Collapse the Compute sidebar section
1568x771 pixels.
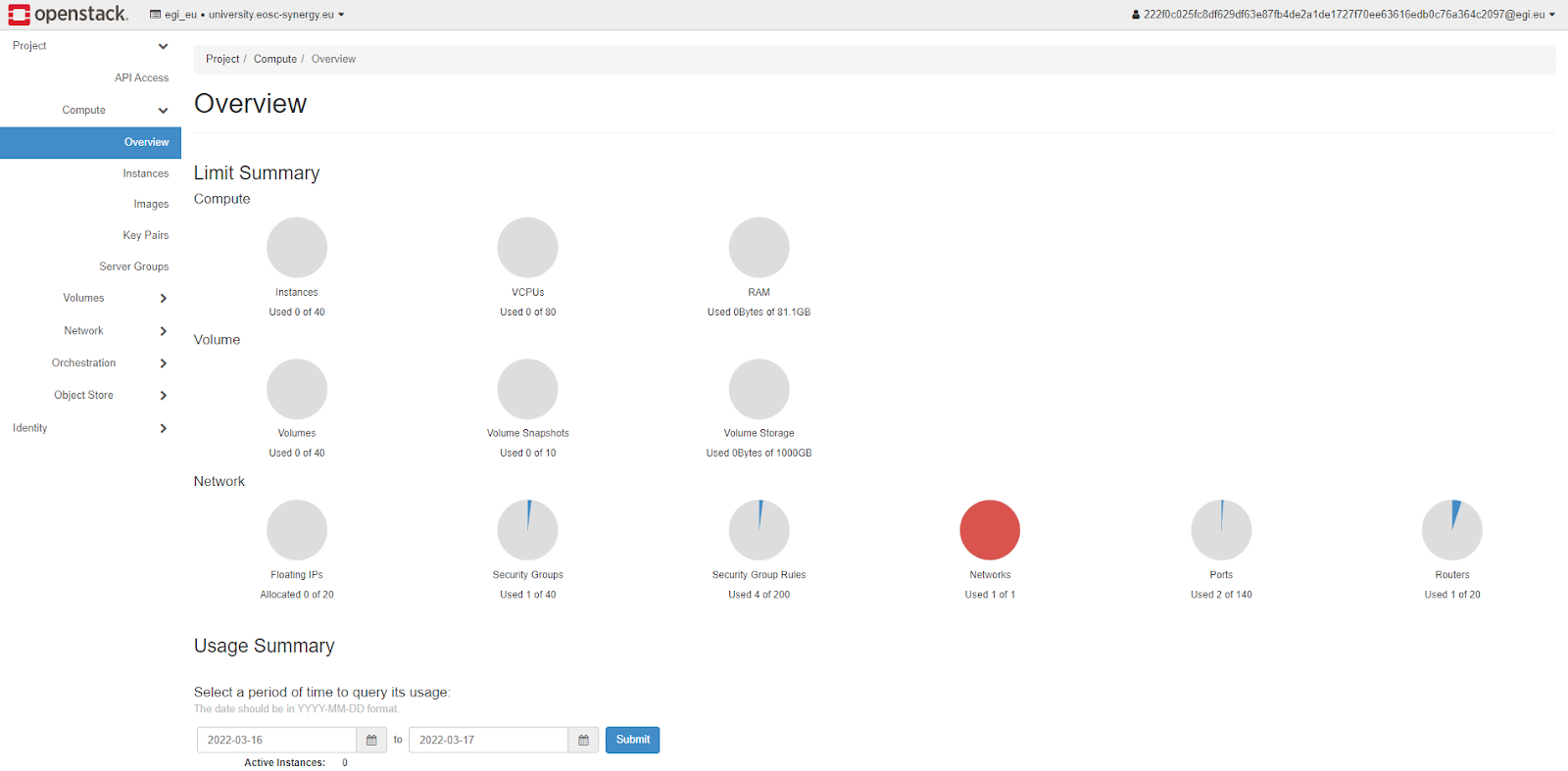90,110
